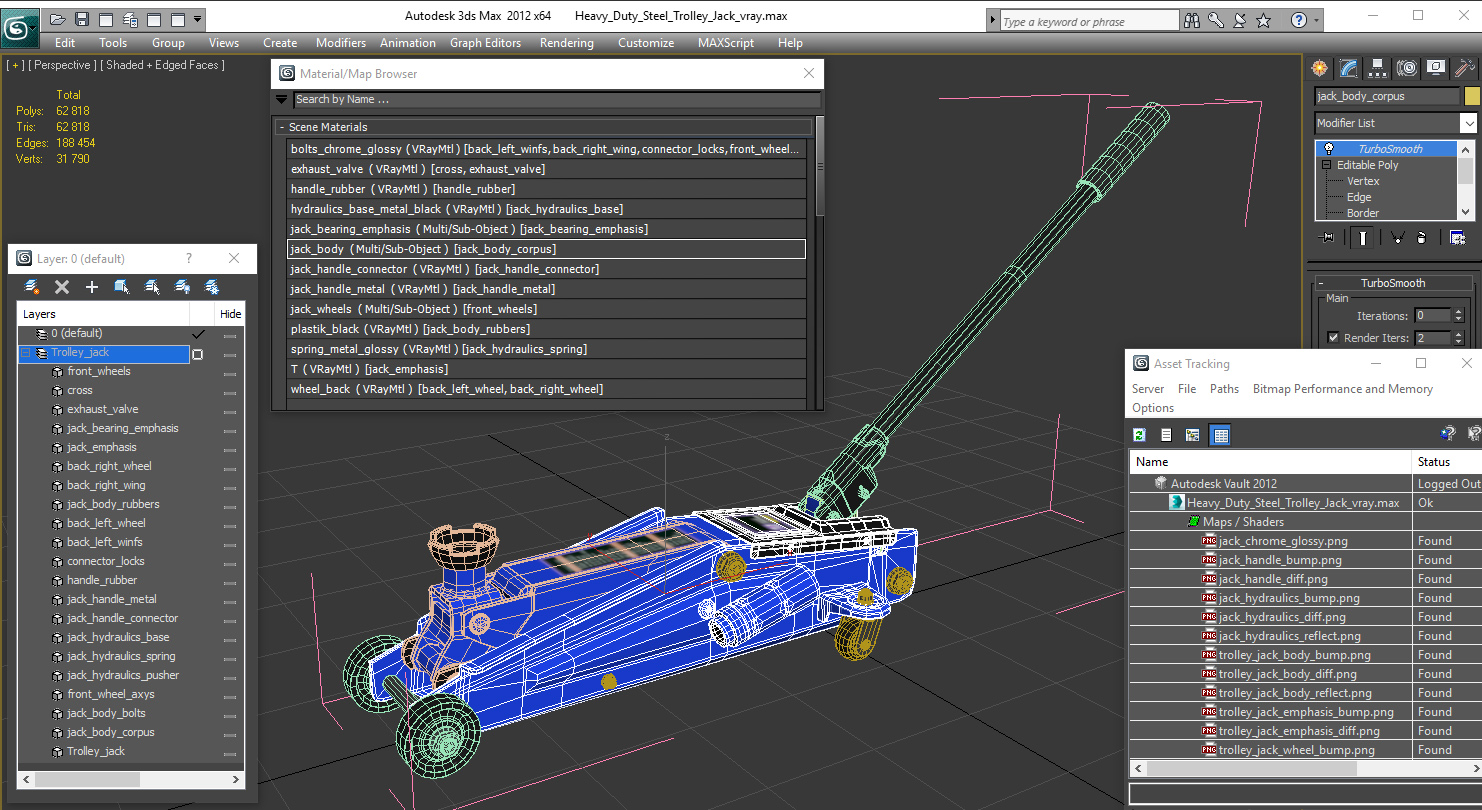Open the MAXScript menu
This screenshot has height=810, width=1482.
pyautogui.click(x=726, y=43)
